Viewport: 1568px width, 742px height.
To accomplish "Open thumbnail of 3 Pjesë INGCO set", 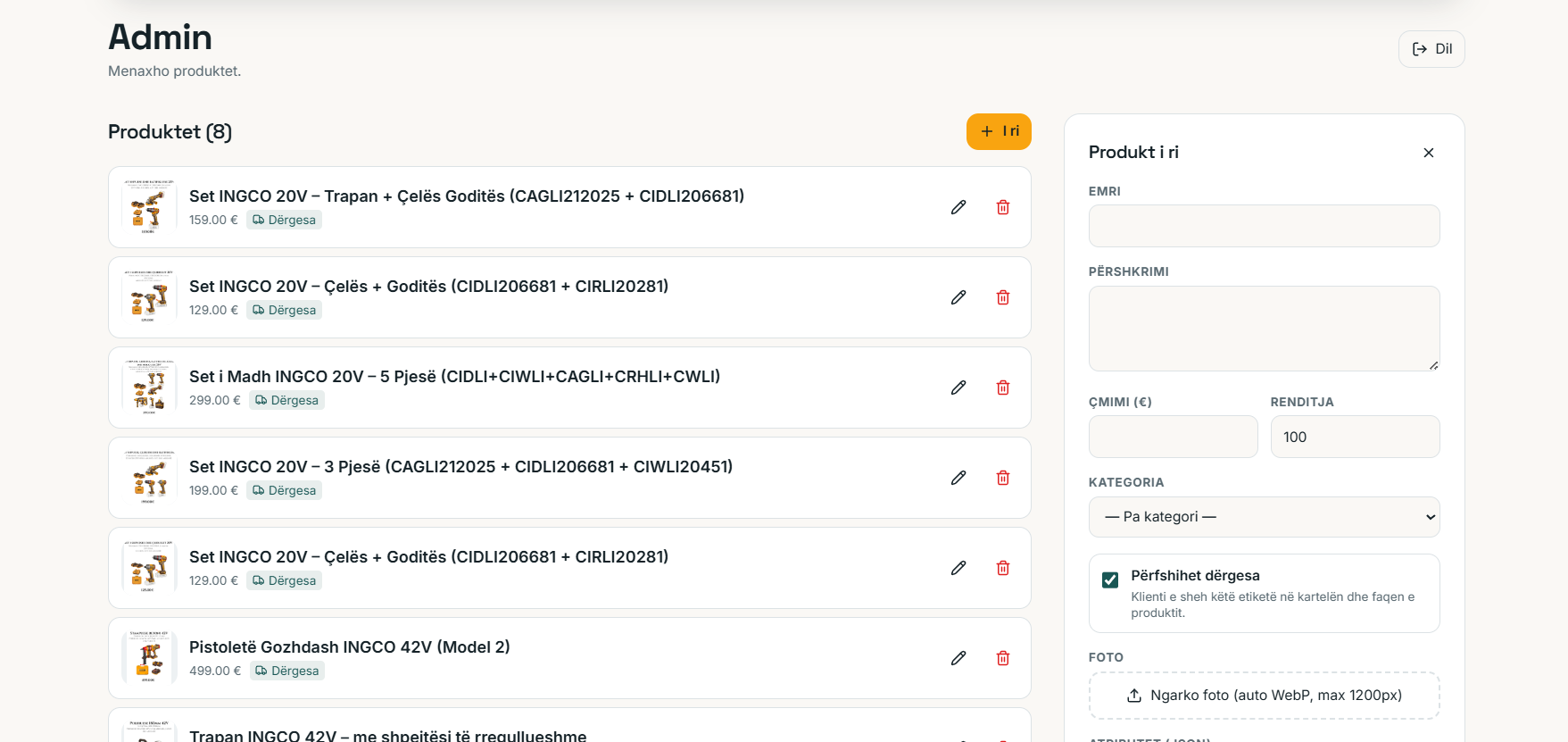I will (149, 478).
